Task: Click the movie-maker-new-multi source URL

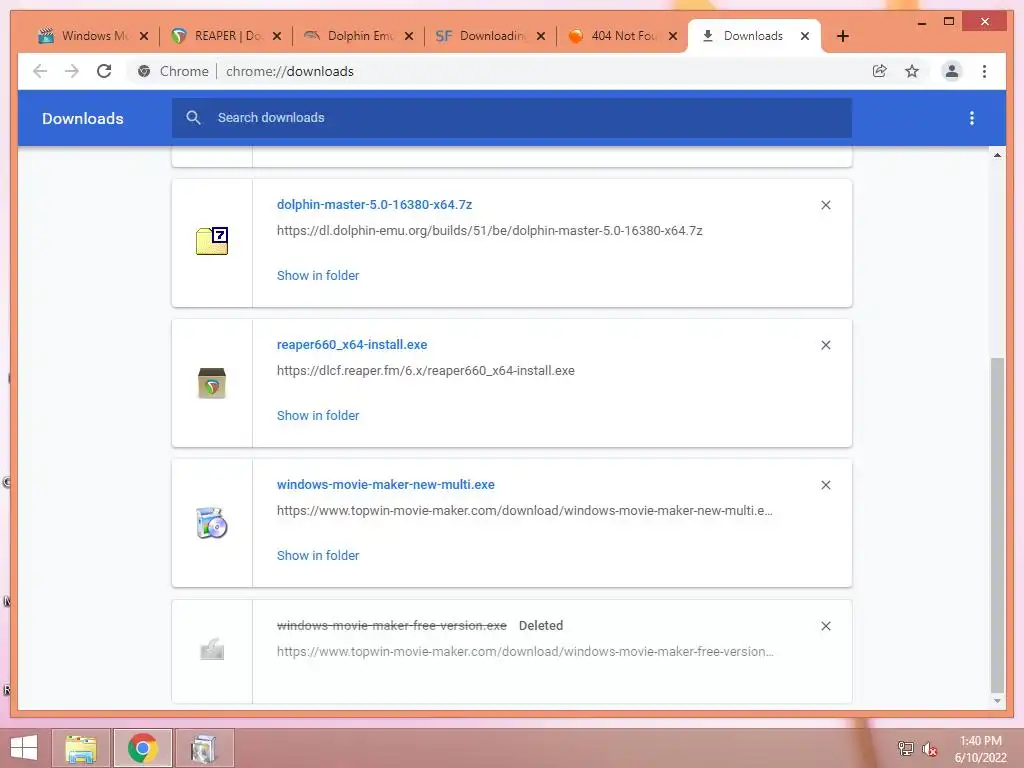Action: click(x=524, y=511)
